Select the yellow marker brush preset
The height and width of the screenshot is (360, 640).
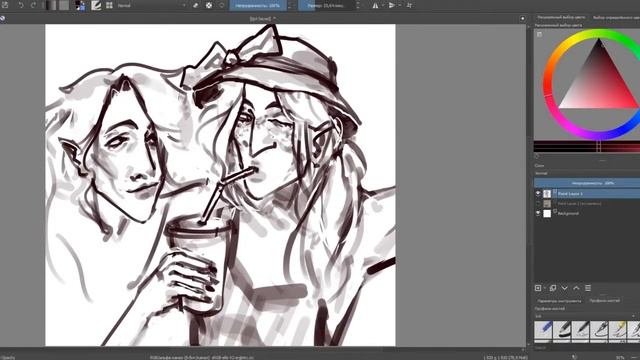coord(618,330)
